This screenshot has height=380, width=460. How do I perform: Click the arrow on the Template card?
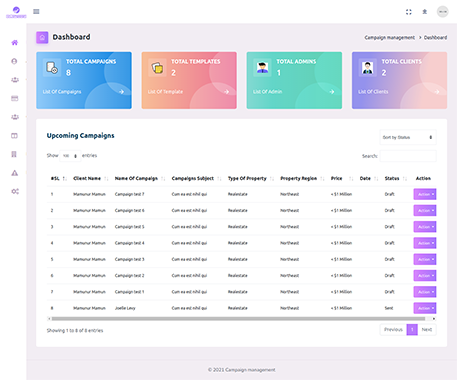pos(227,92)
